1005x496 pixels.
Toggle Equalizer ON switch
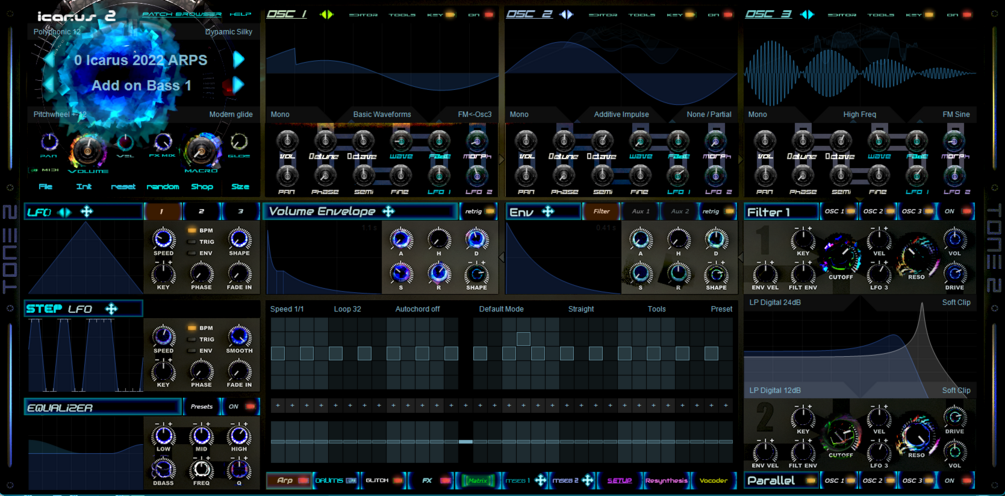249,406
